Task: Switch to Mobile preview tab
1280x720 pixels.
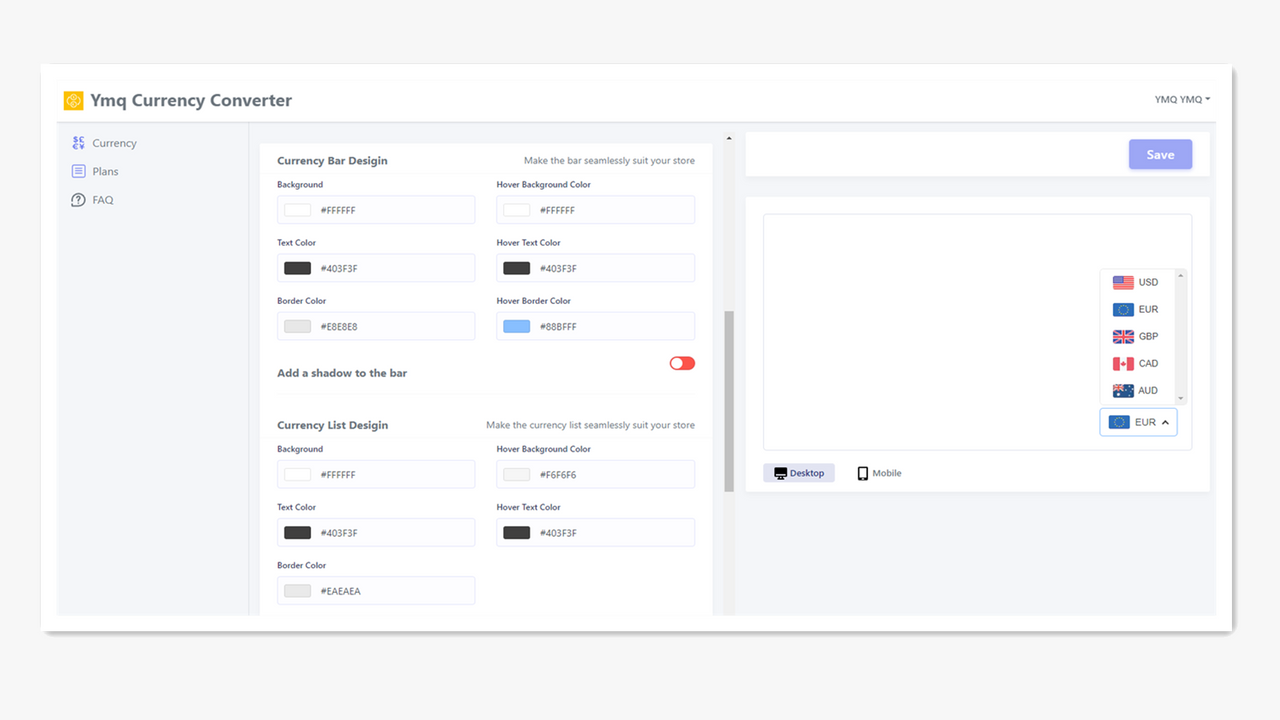Action: [x=879, y=473]
